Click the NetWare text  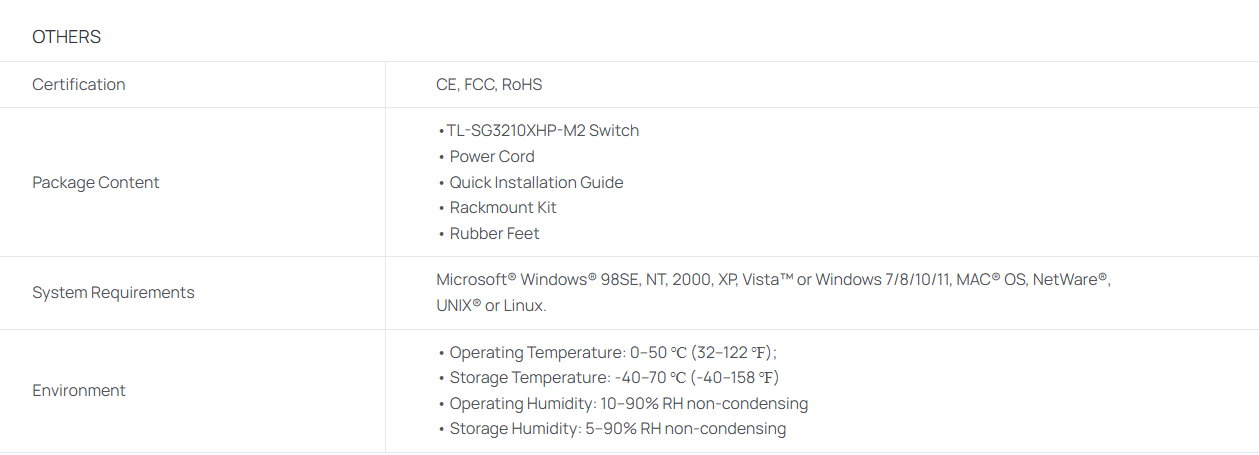click(x=1070, y=280)
